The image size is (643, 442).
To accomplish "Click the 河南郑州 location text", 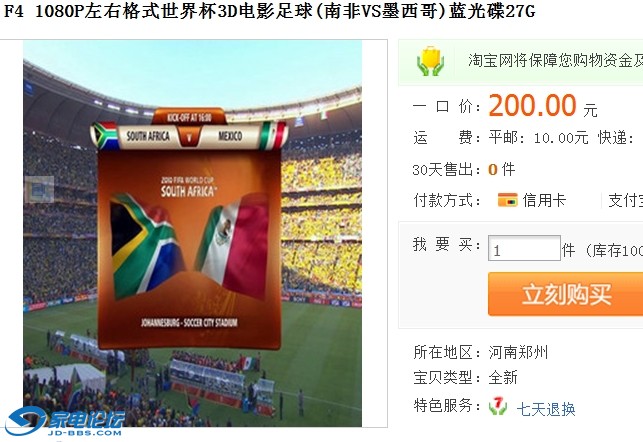I will pos(518,352).
